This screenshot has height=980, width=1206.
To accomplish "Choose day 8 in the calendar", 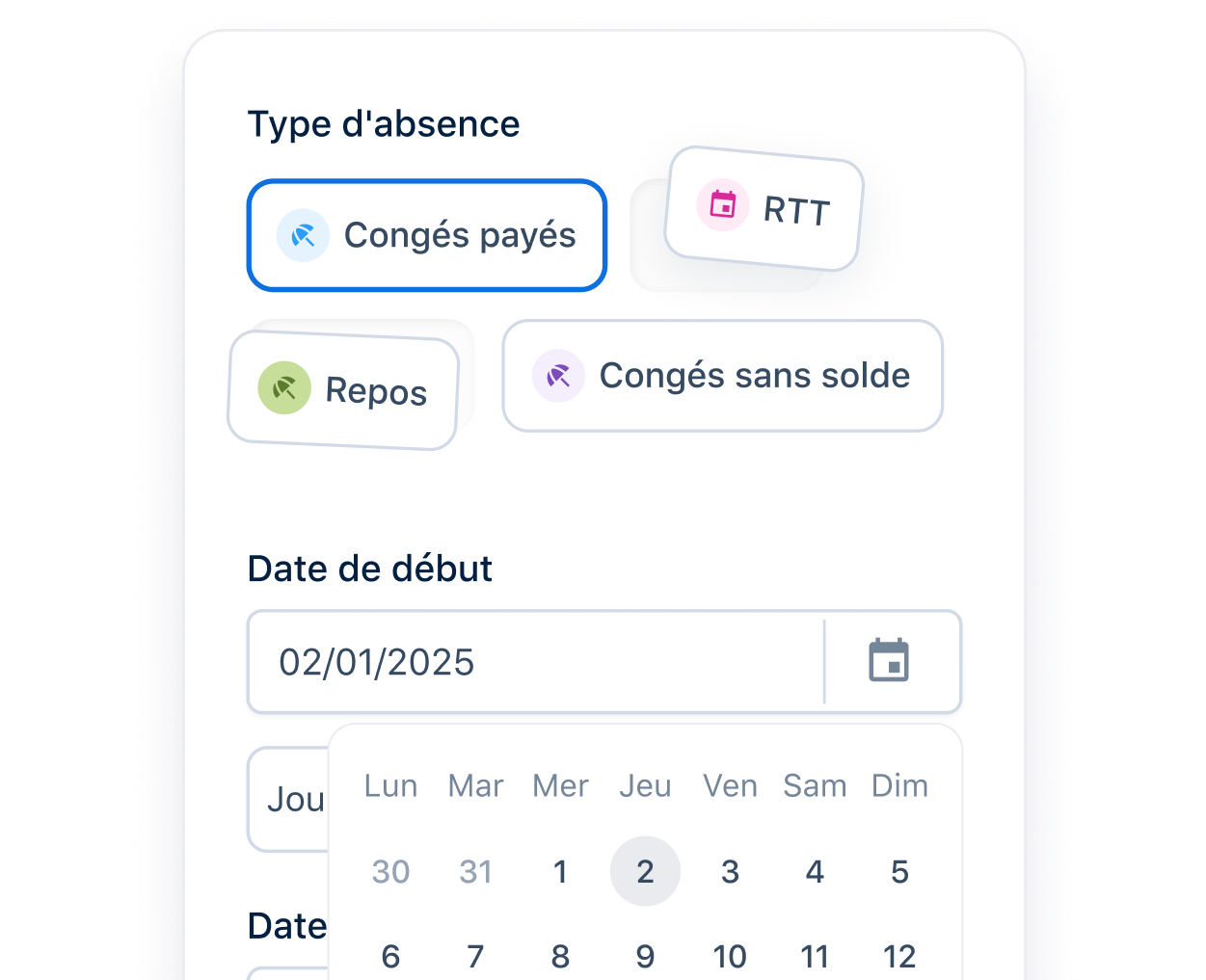I will coord(560,956).
